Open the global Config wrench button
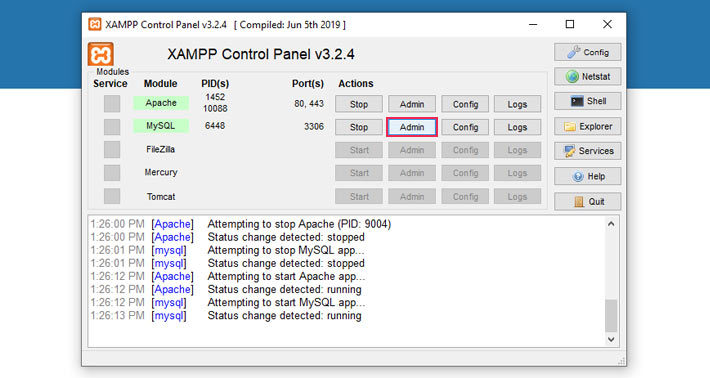The width and height of the screenshot is (710, 378). 587,53
